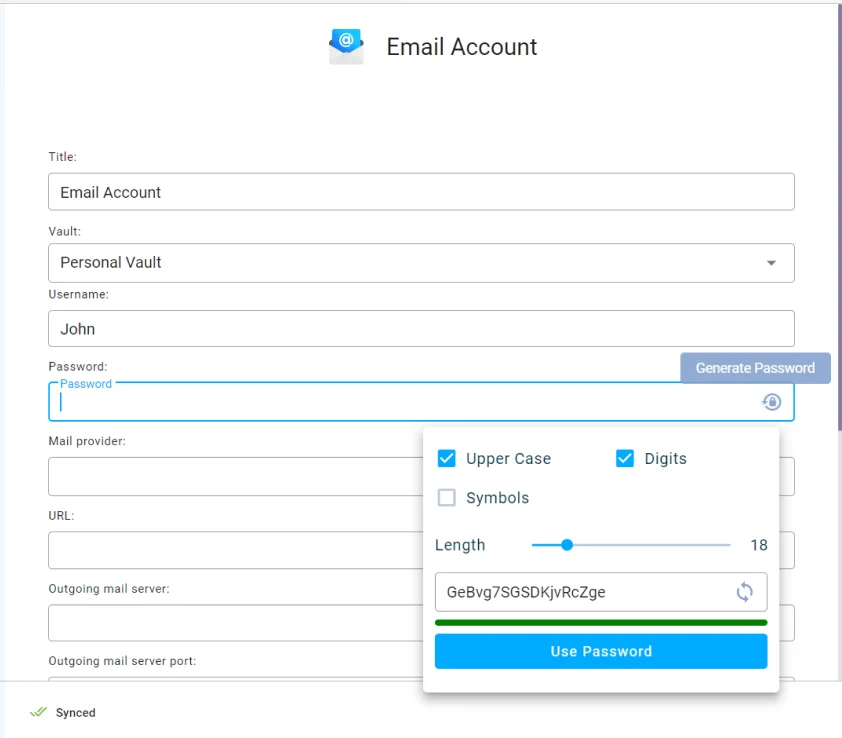842x738 pixels.
Task: Click the Generate Password label
Action: click(755, 367)
